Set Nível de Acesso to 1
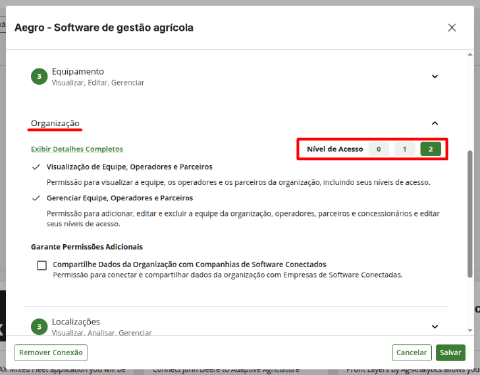This screenshot has width=480, height=375. point(404,149)
